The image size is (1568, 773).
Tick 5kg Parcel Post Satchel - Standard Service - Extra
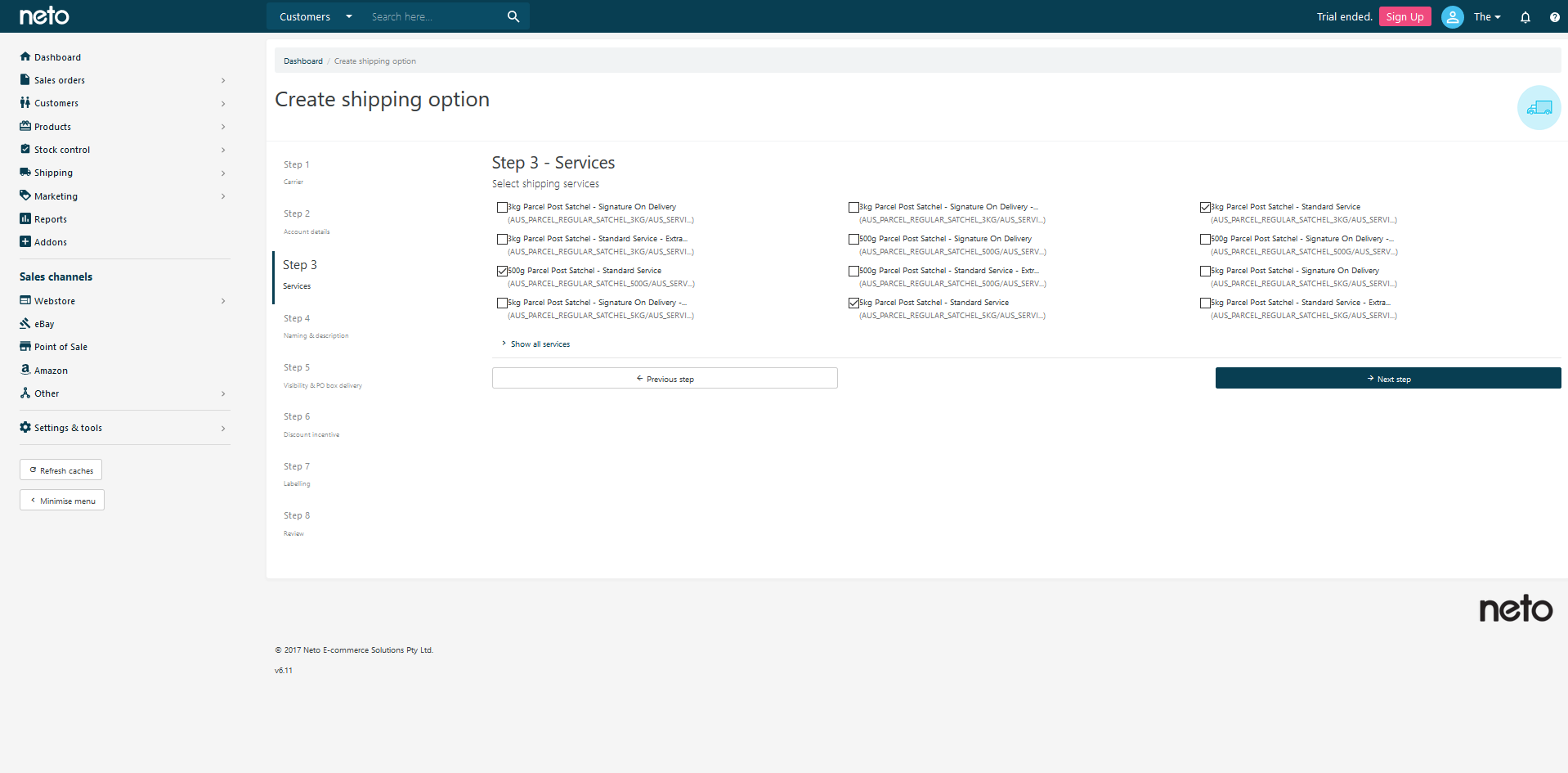pyautogui.click(x=1205, y=303)
